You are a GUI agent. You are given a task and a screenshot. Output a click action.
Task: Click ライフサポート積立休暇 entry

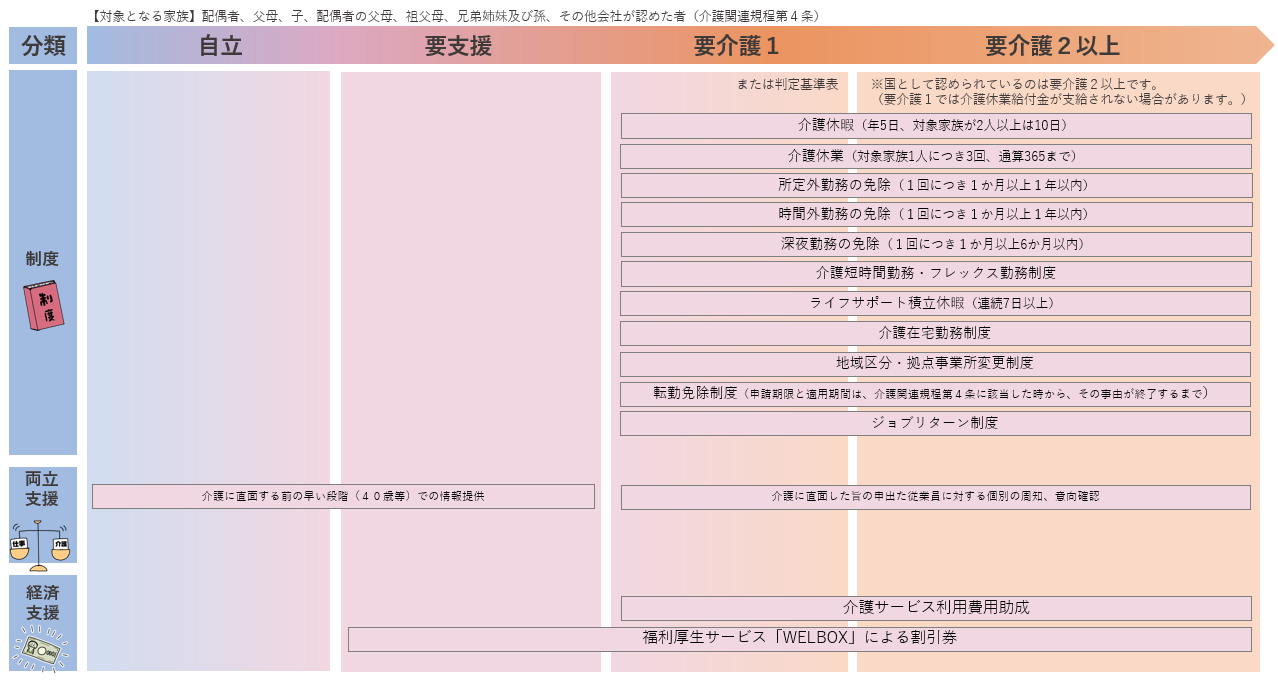pyautogui.click(x=935, y=303)
